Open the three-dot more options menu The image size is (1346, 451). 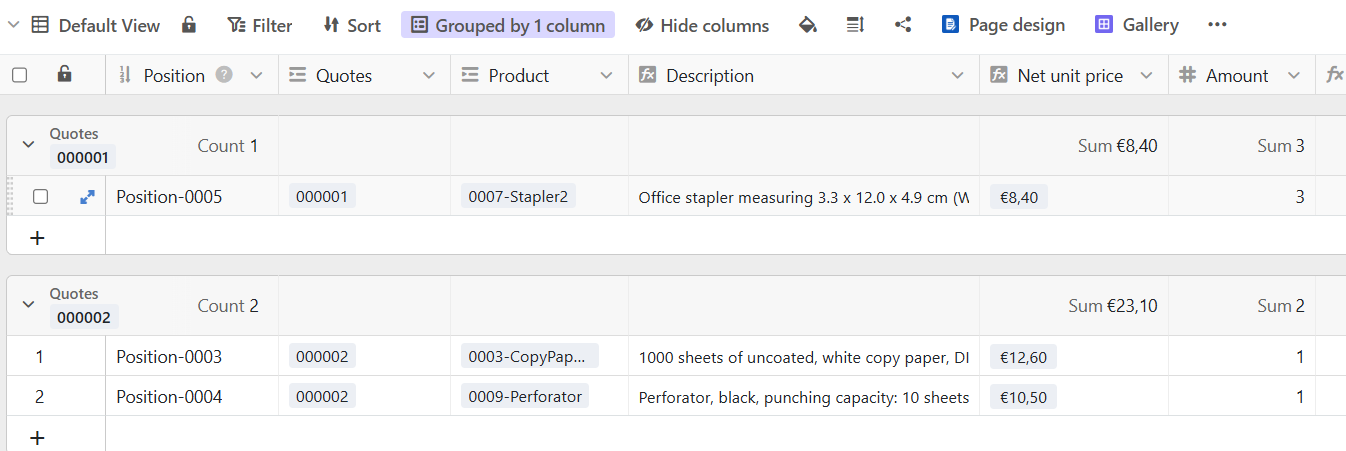pos(1217,25)
